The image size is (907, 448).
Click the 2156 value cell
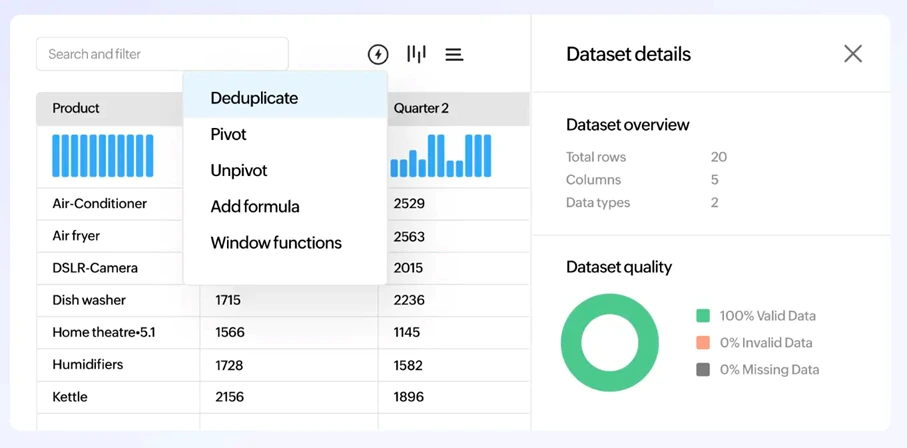(x=289, y=397)
